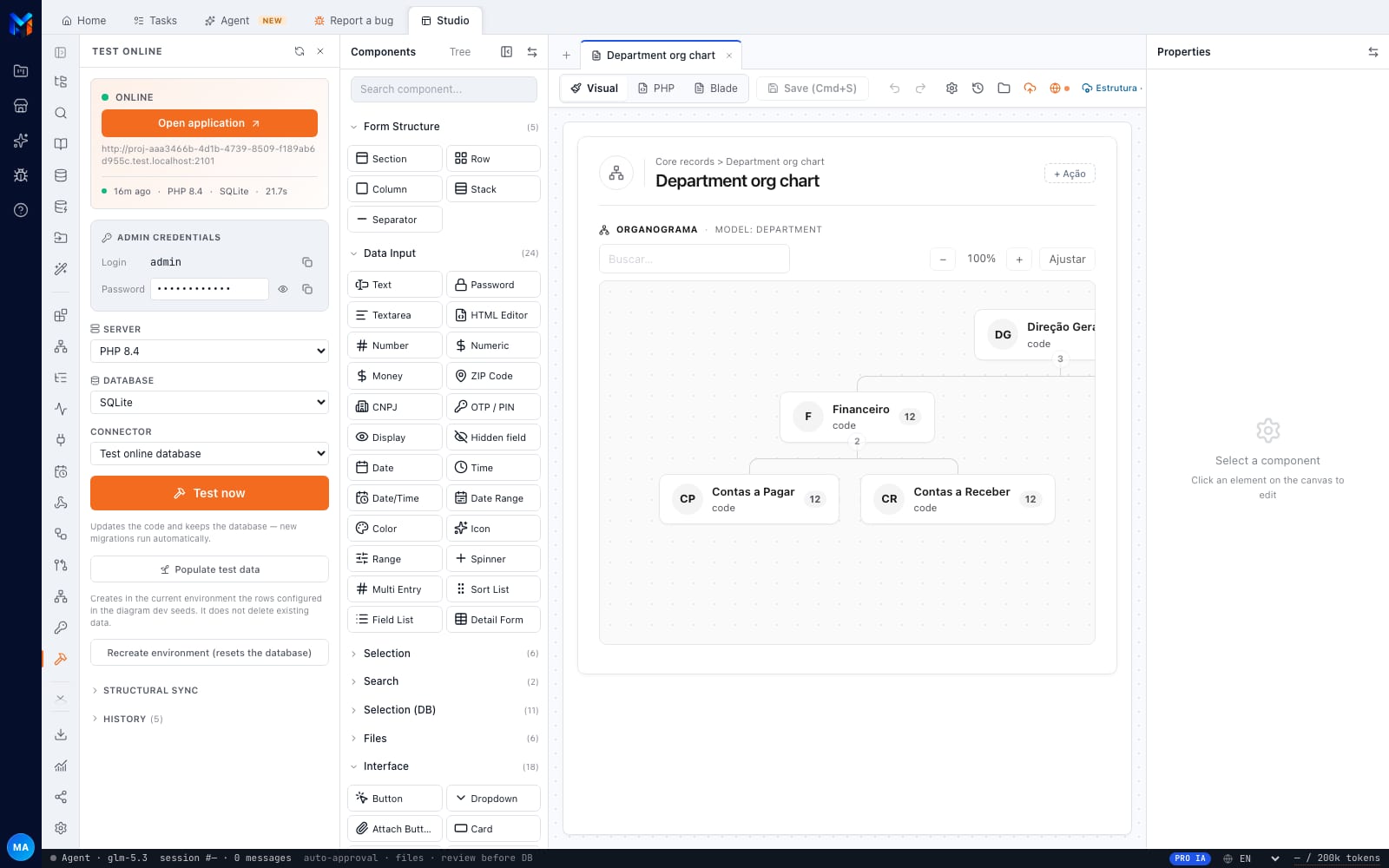The image size is (1389, 868).
Task: Click Ajustar to fit the org chart
Action: pyautogui.click(x=1067, y=259)
